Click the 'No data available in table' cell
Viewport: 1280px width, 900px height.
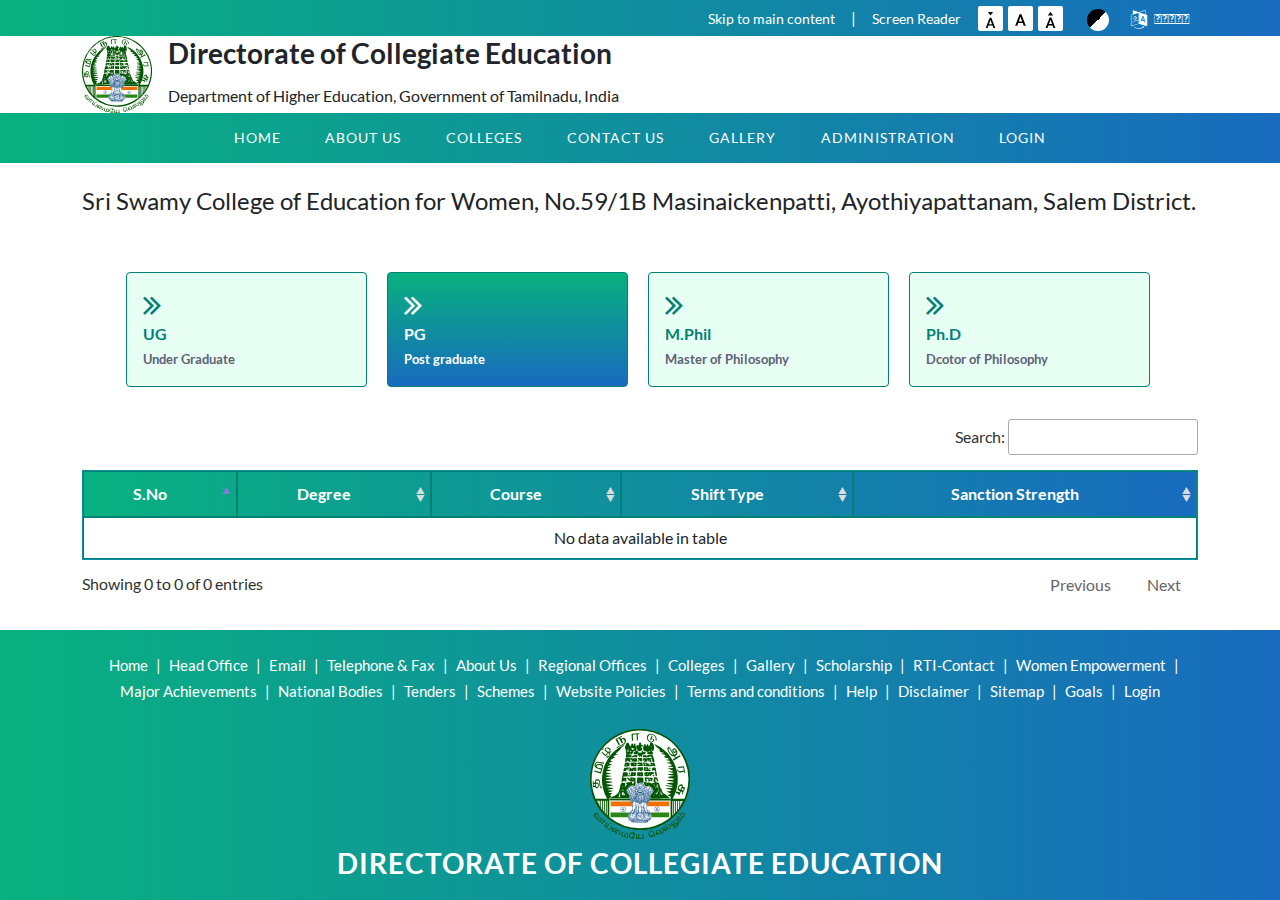tap(640, 538)
